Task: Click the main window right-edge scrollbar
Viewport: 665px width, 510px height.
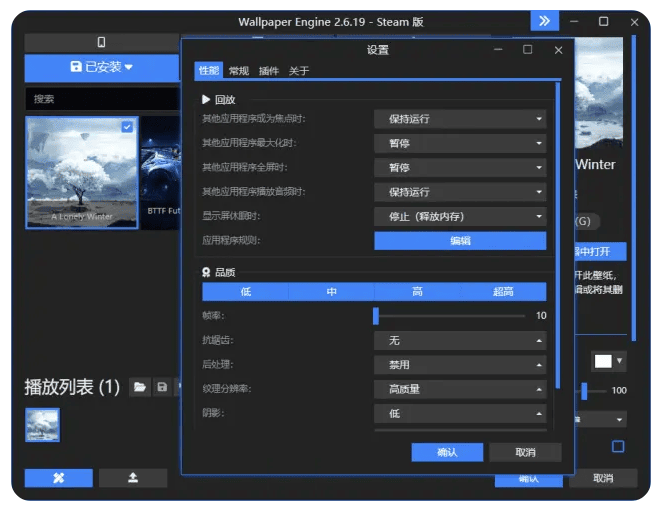Action: click(x=633, y=188)
